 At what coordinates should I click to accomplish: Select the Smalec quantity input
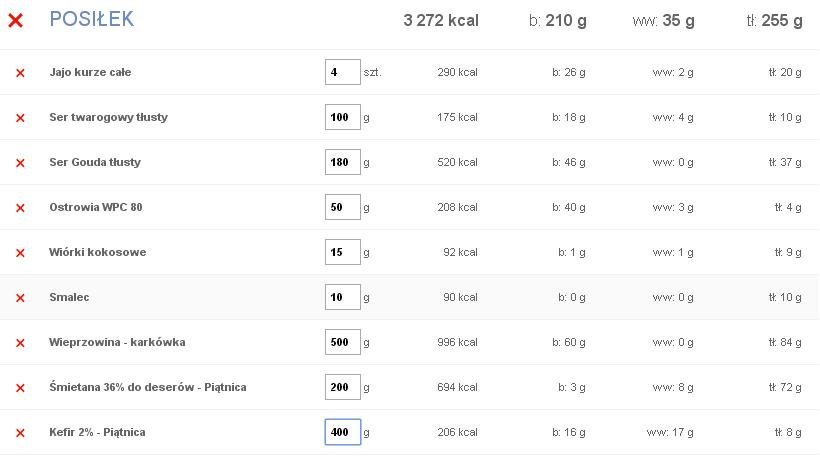pos(343,297)
